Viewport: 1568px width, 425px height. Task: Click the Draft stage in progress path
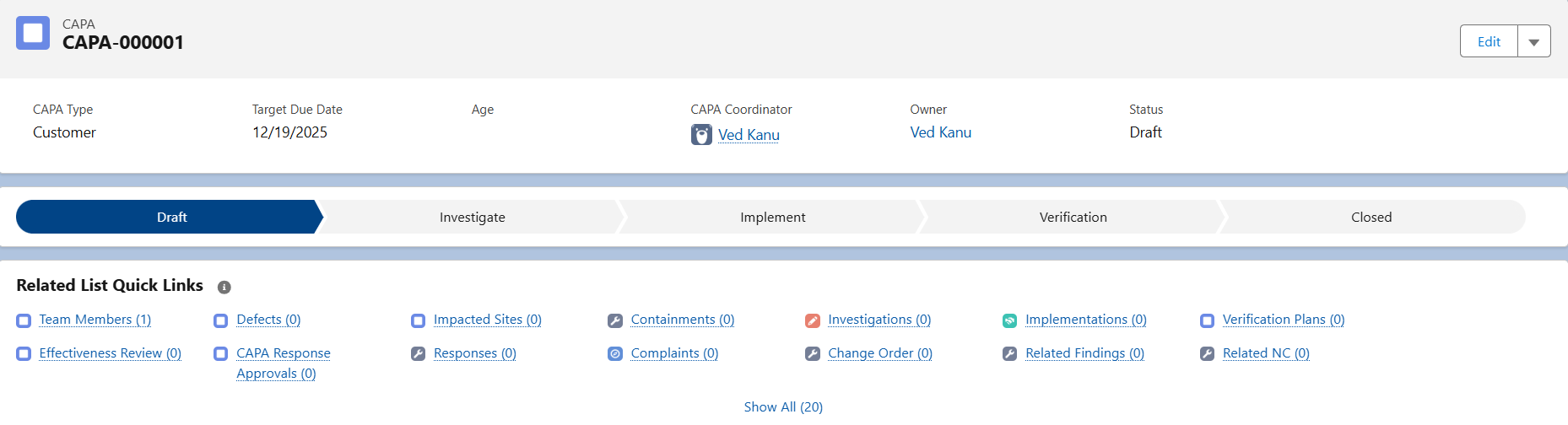click(x=171, y=218)
